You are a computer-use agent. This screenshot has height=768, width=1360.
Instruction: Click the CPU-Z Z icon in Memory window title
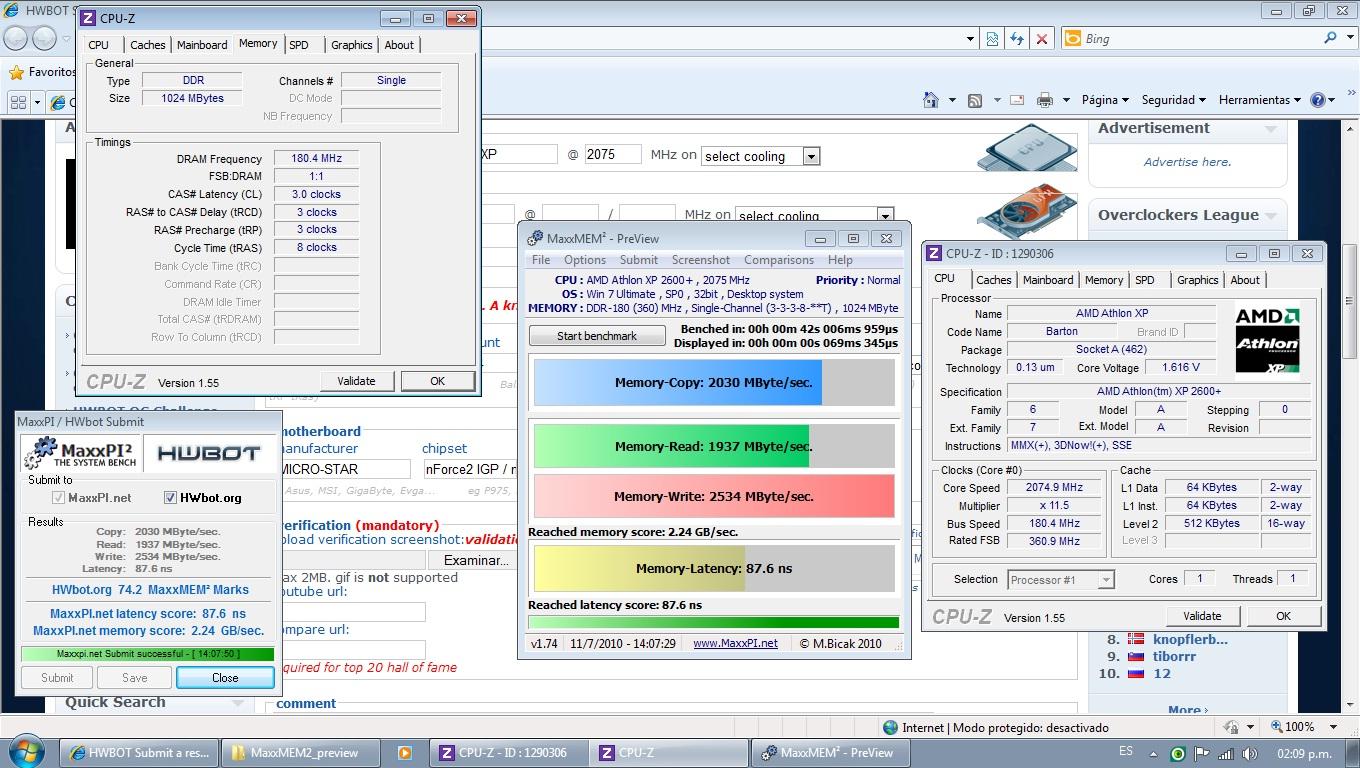[x=88, y=18]
